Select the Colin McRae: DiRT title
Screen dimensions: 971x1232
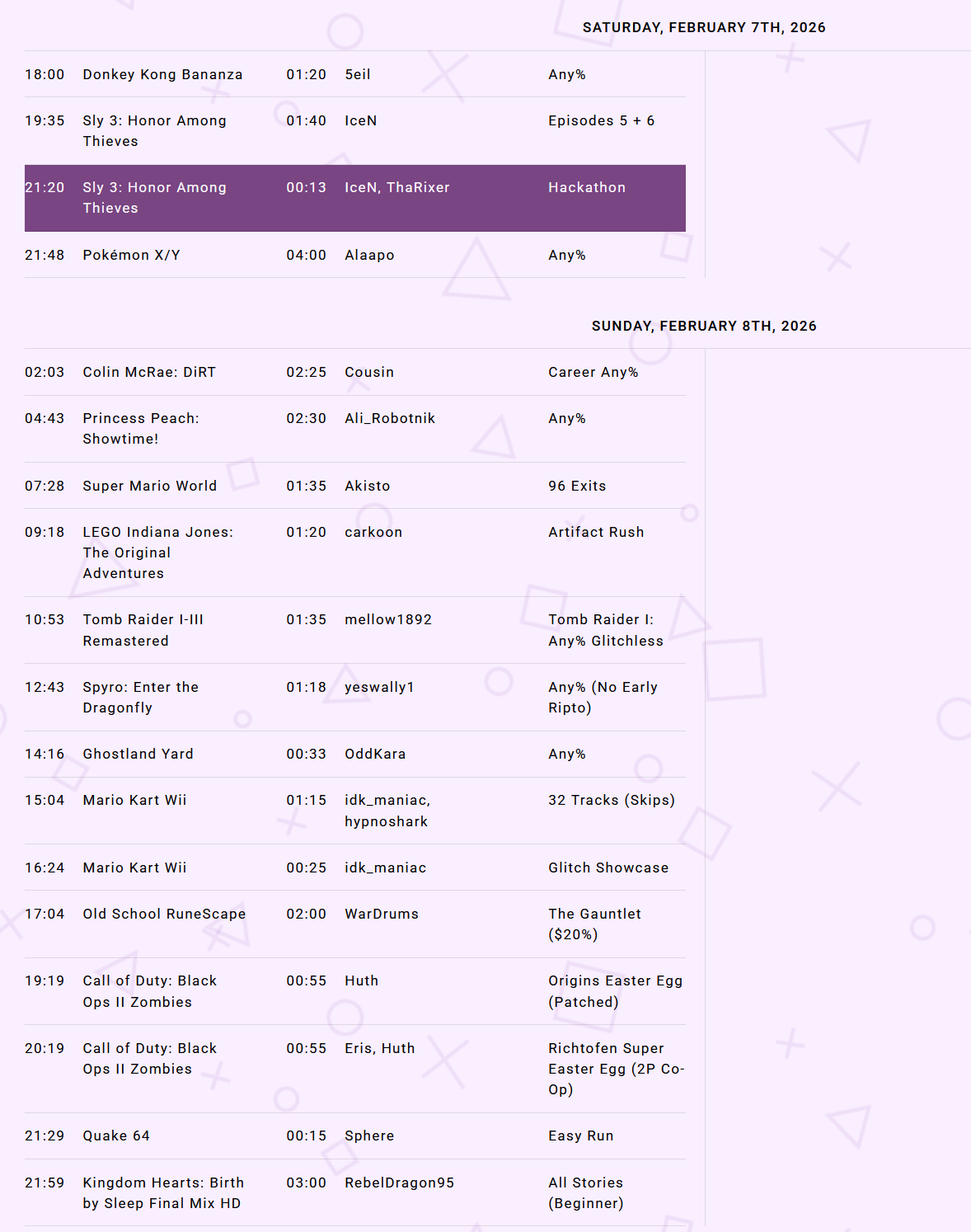coord(149,372)
